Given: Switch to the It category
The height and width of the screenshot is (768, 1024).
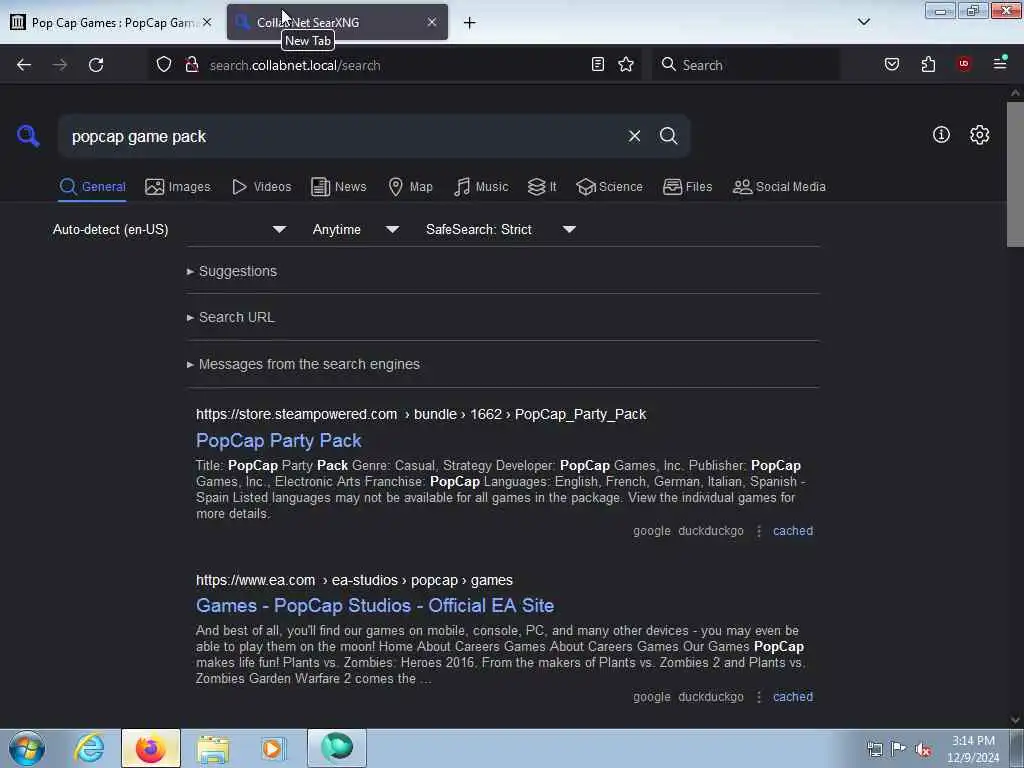Looking at the screenshot, I should coord(542,187).
